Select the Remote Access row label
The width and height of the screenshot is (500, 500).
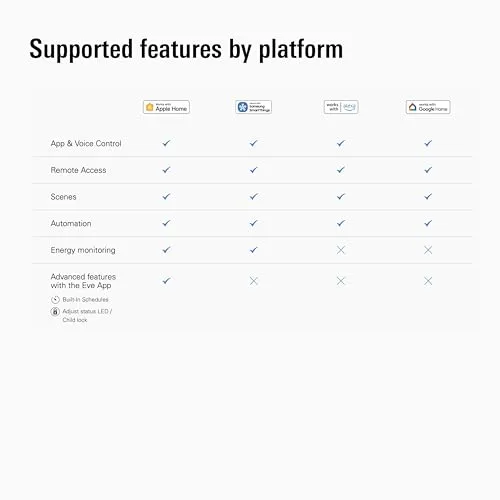pyautogui.click(x=78, y=170)
